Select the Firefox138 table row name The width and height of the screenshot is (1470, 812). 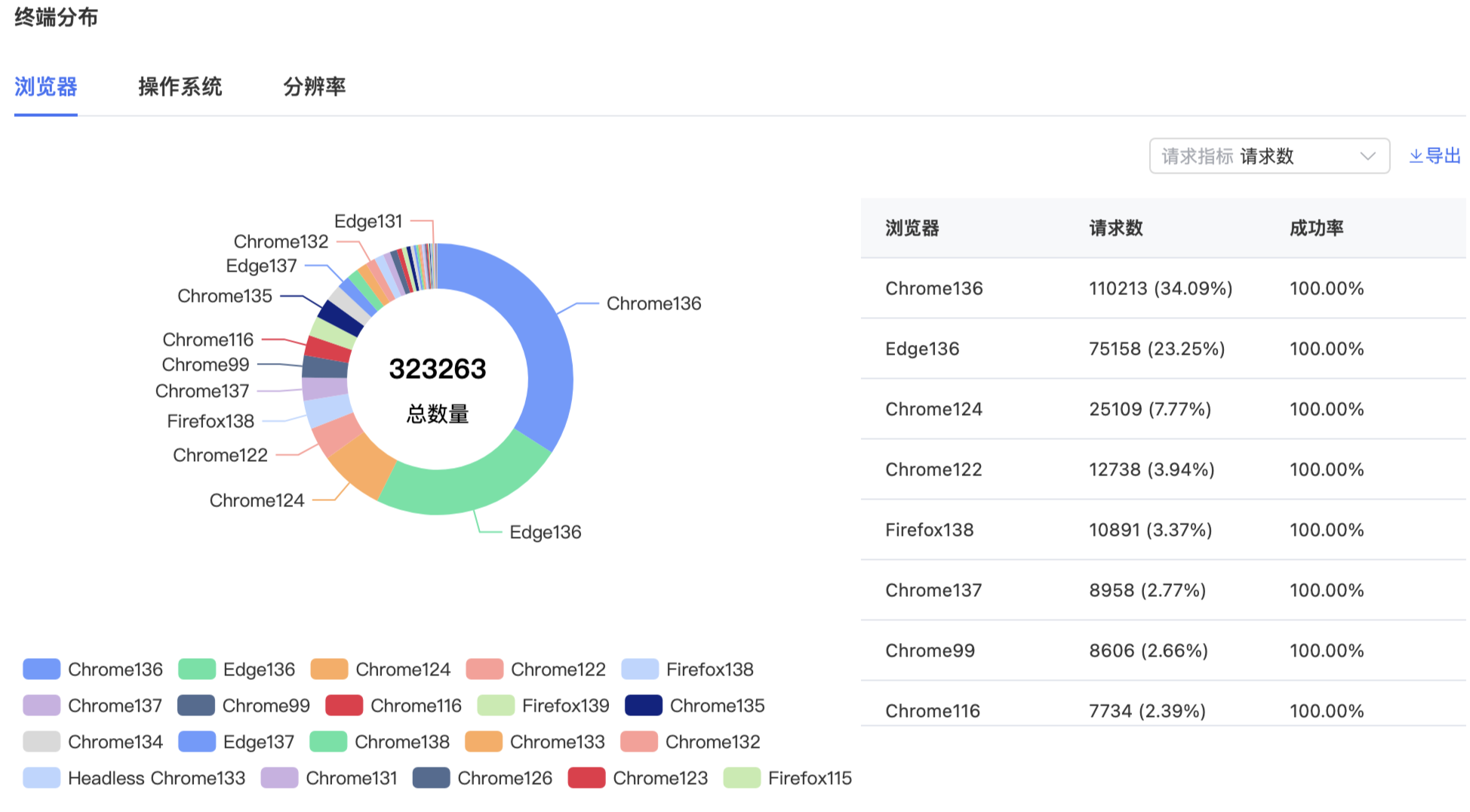point(930,530)
